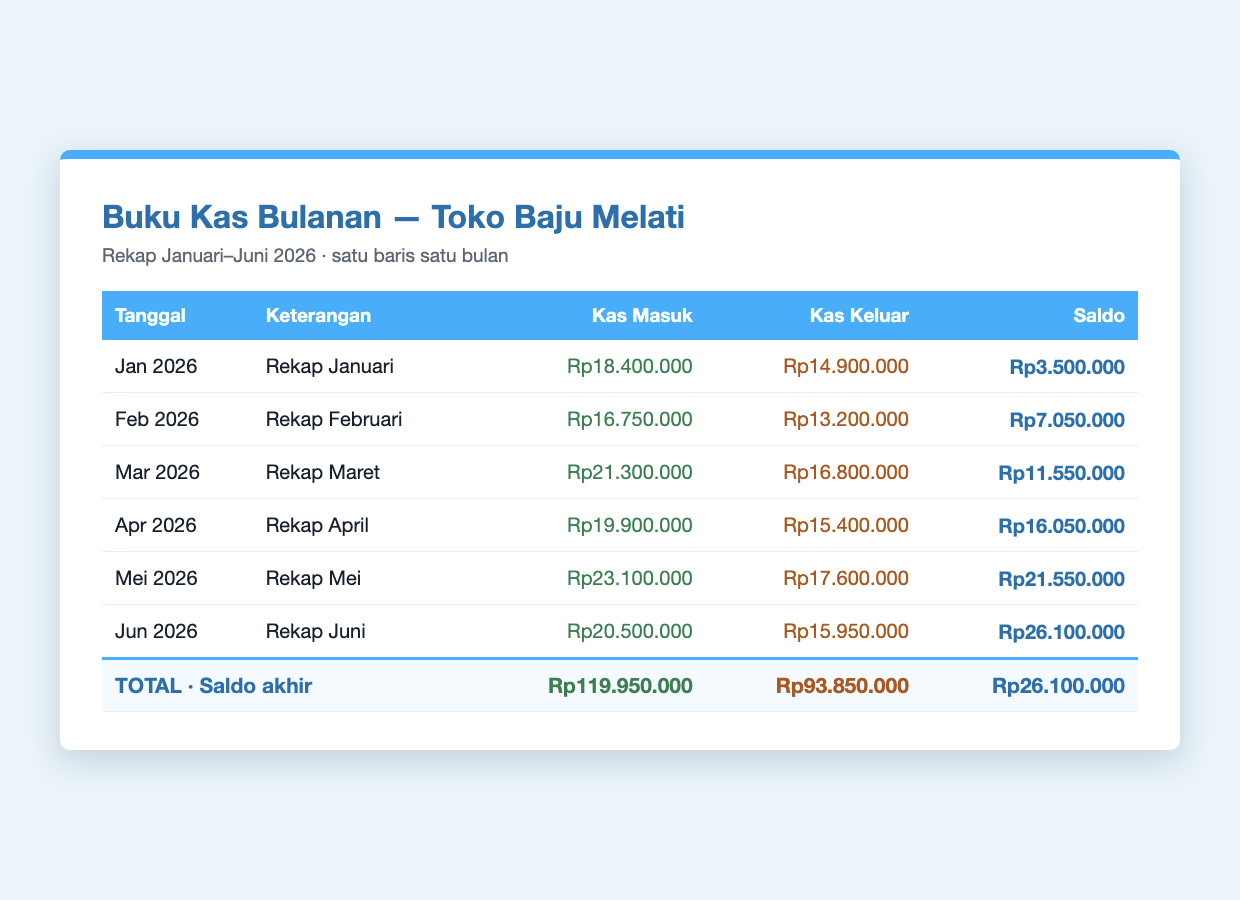
Task: Select cash-in value Rp16.750.000
Action: coord(629,420)
